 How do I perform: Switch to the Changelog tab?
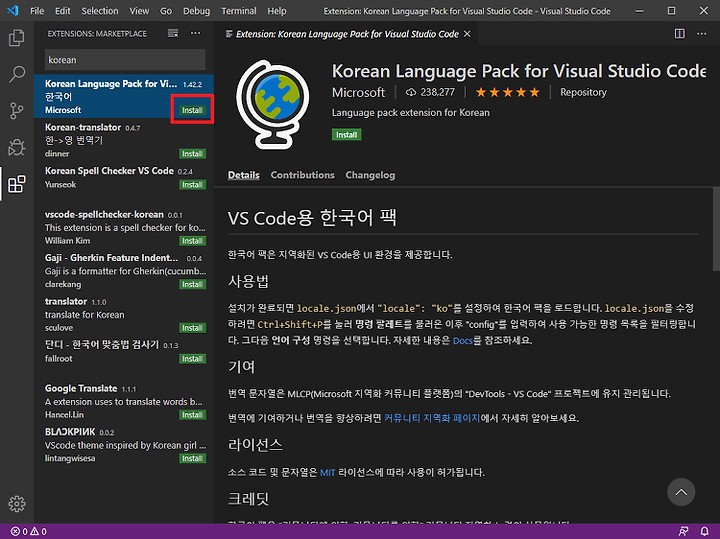point(370,175)
